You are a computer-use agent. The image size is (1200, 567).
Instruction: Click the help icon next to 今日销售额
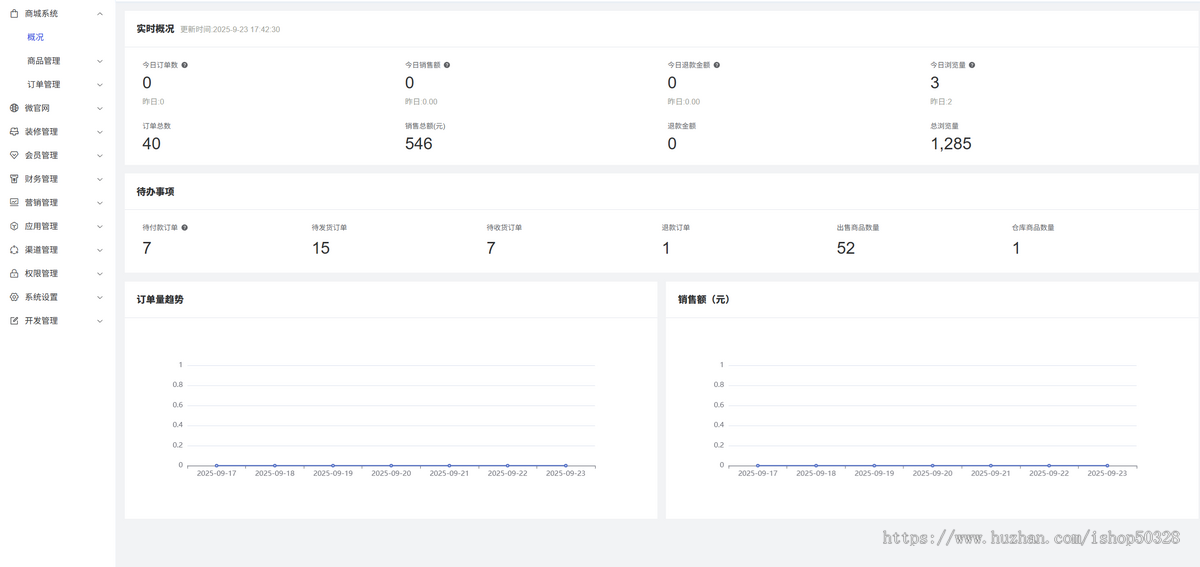(447, 65)
